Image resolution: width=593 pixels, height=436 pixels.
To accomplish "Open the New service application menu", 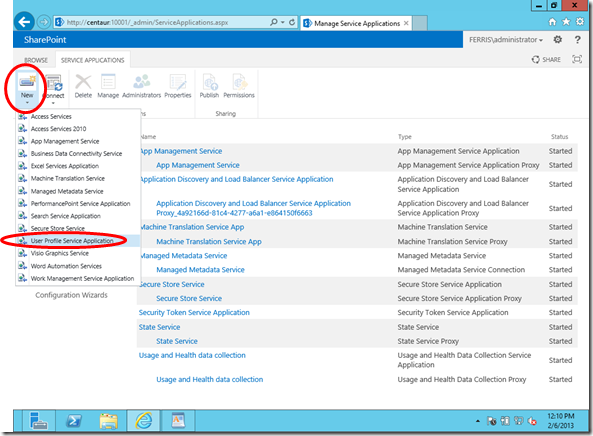I will coord(27,88).
